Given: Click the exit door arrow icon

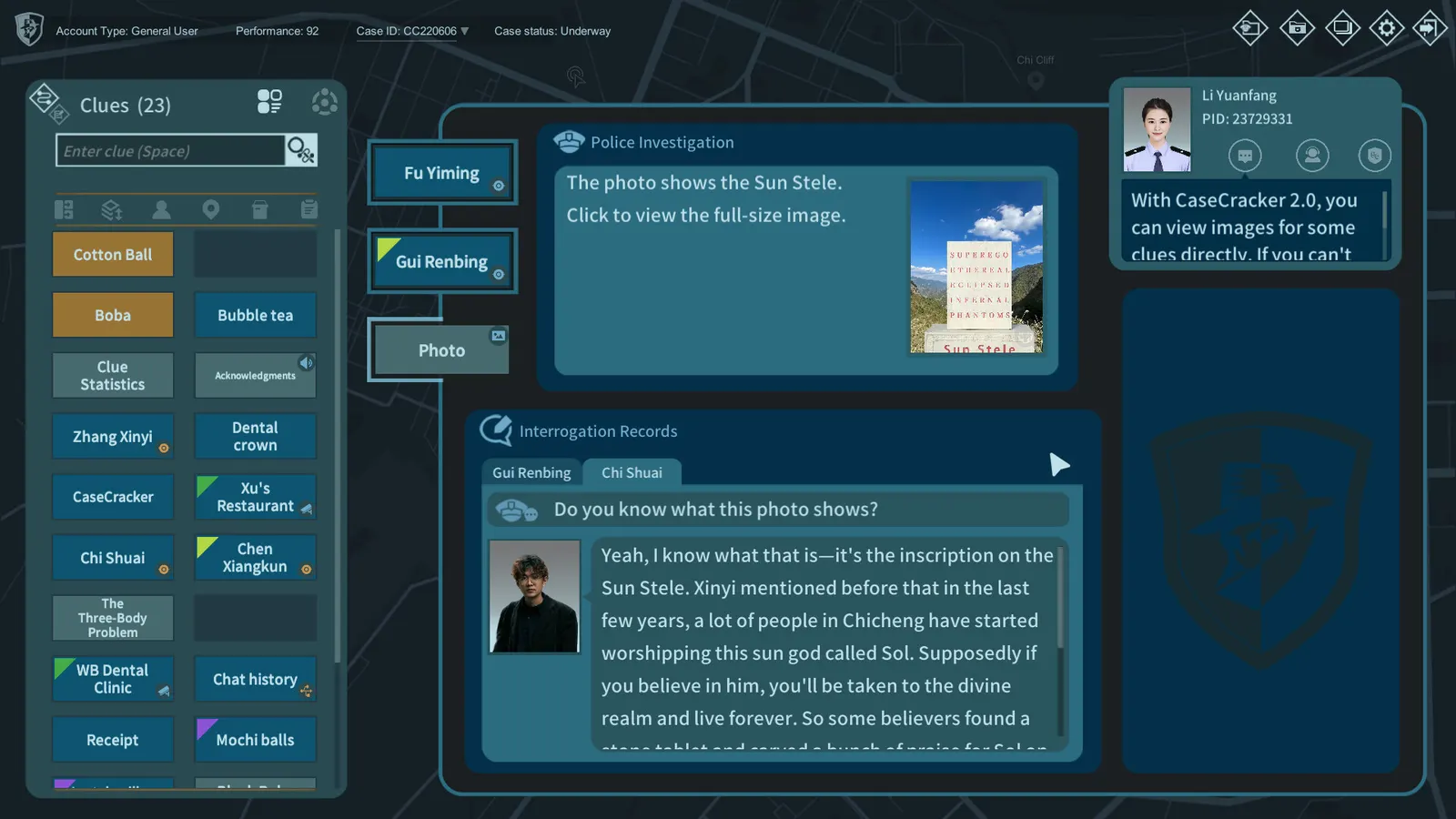Looking at the screenshot, I should coord(1430,28).
